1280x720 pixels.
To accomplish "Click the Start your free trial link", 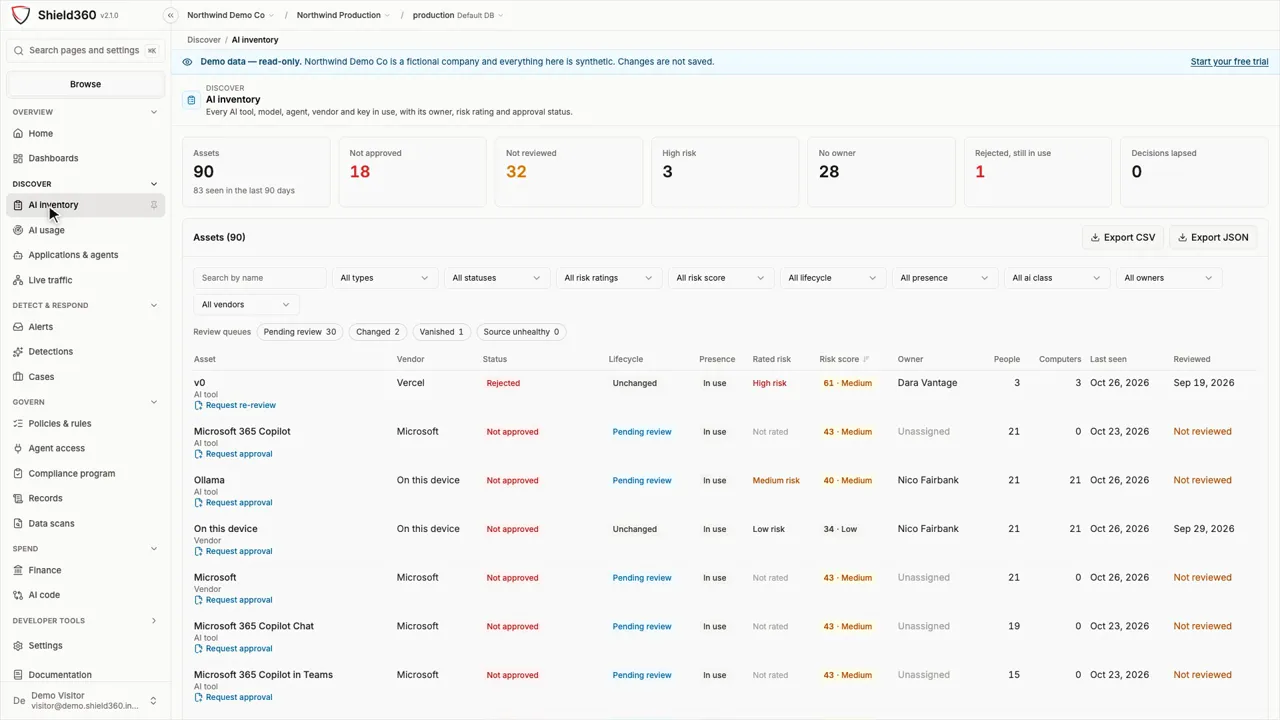I will [x=1230, y=62].
